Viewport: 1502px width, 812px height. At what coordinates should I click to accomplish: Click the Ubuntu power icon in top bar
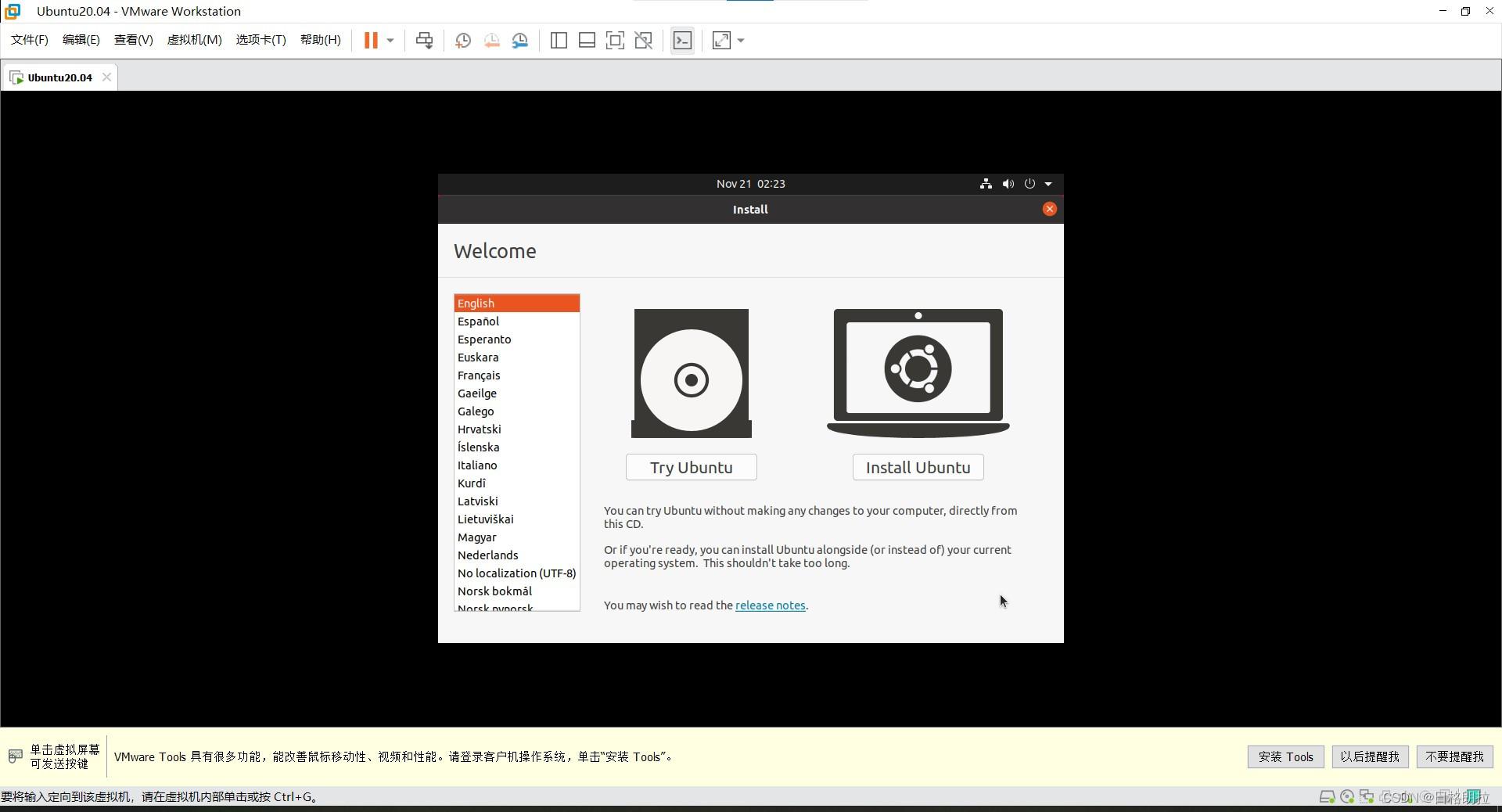click(x=1029, y=184)
